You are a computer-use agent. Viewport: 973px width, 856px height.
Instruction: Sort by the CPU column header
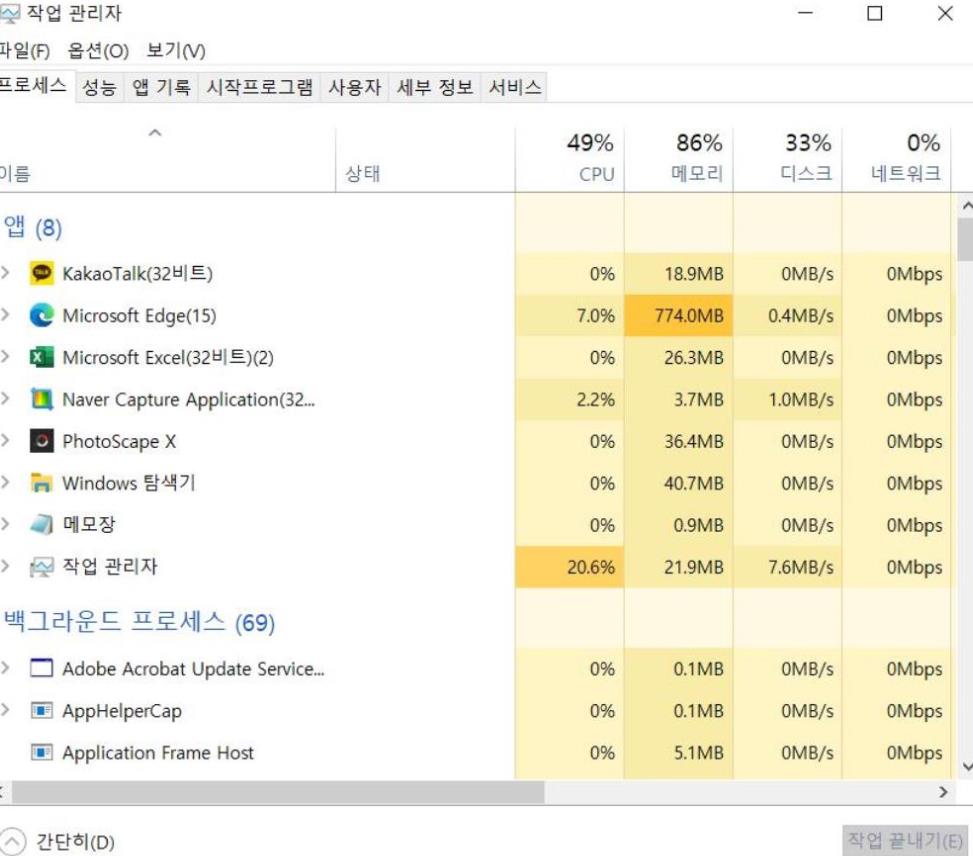click(570, 159)
